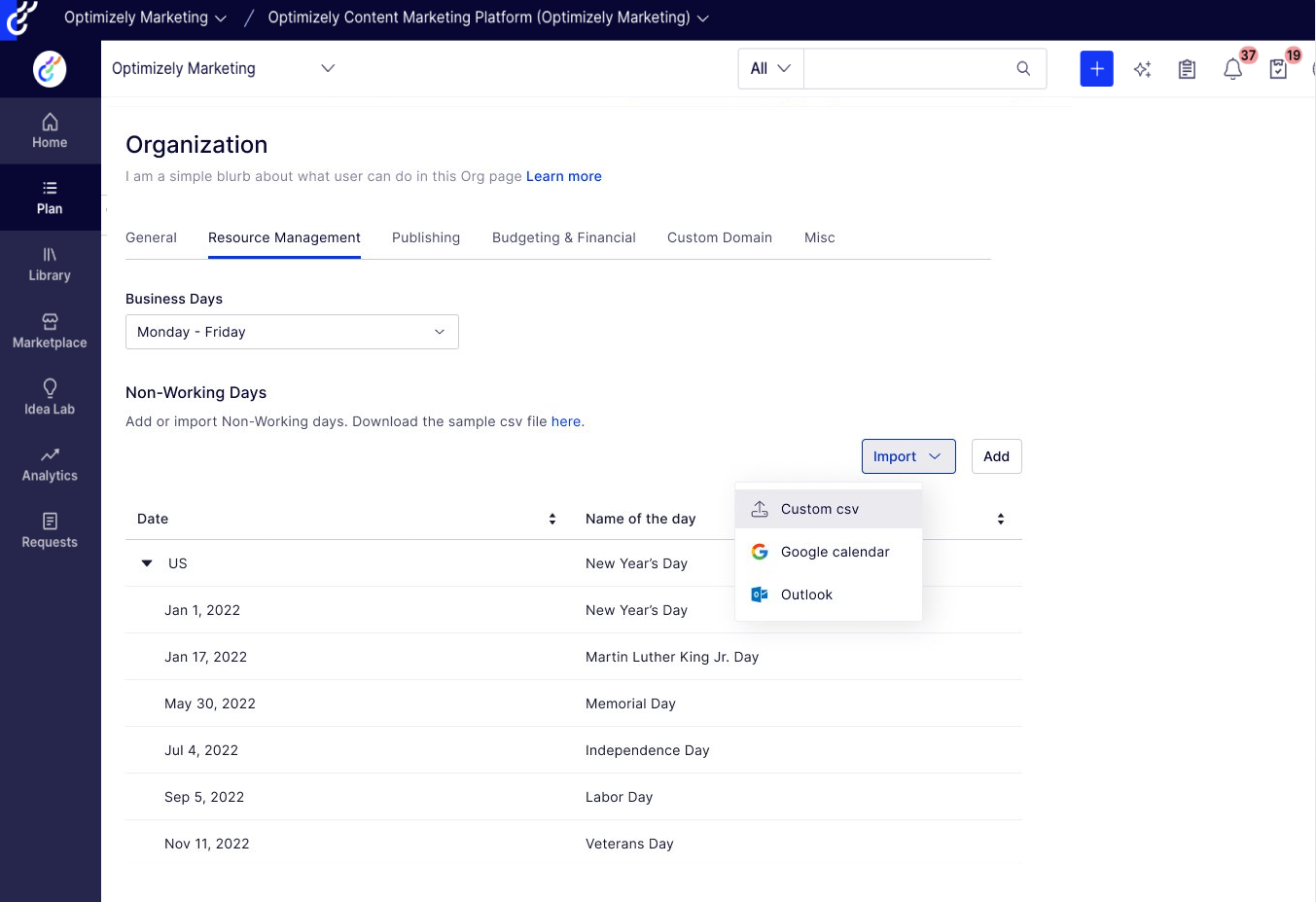Viewport: 1316px width, 902px height.
Task: Click the Independence Day cell
Action: click(x=648, y=750)
